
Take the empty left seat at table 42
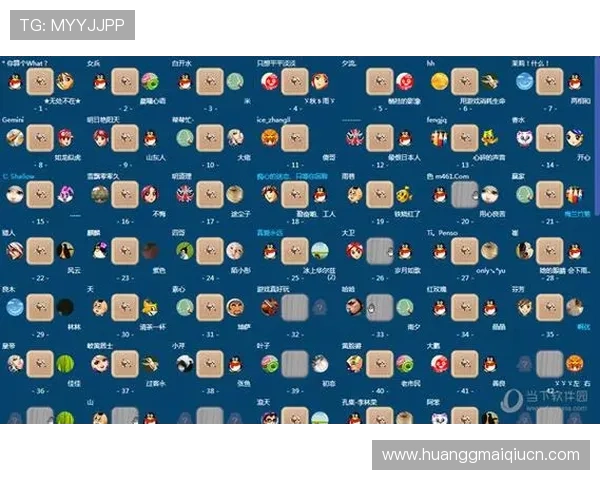pos(525,364)
